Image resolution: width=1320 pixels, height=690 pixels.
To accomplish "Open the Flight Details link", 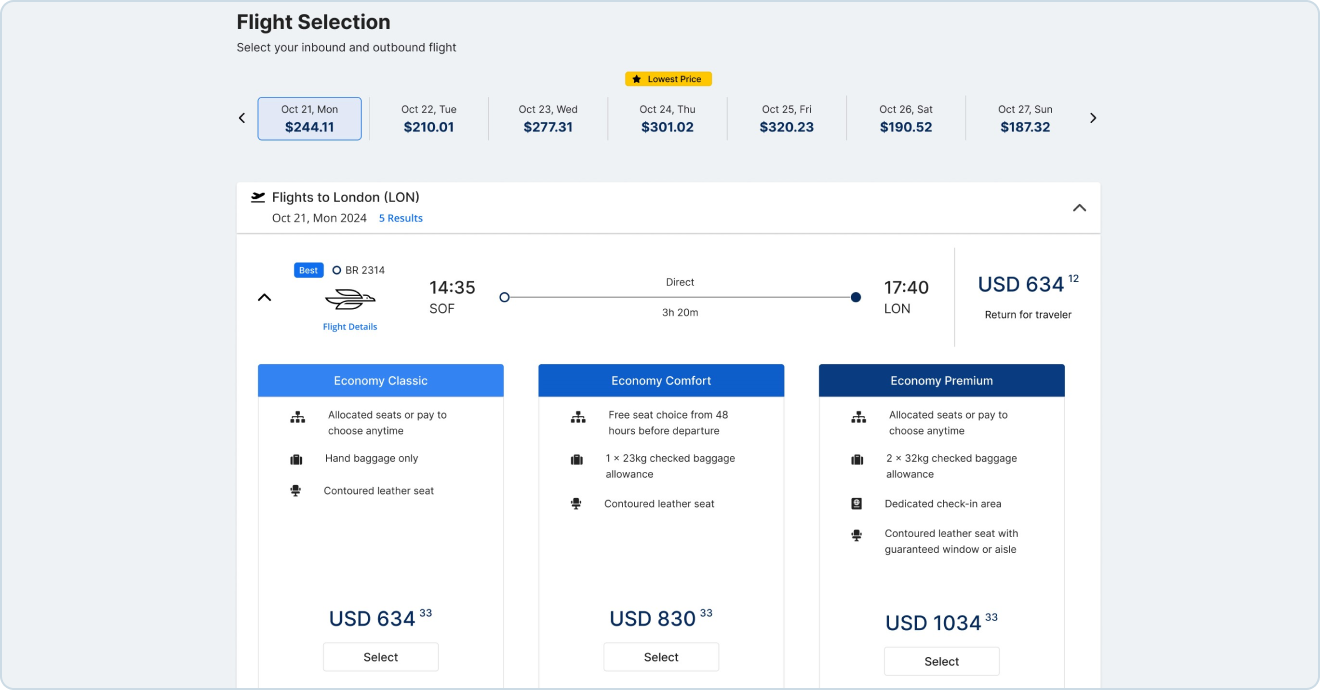I will click(x=350, y=327).
